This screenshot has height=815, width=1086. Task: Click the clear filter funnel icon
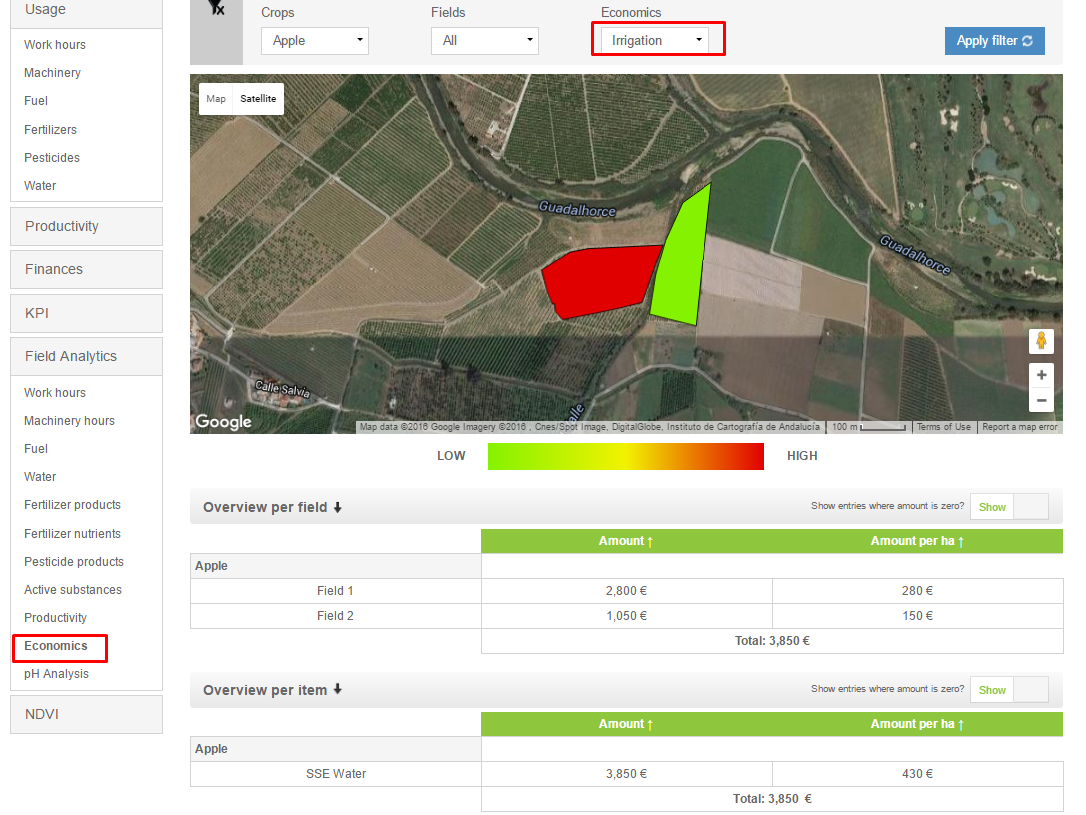pyautogui.click(x=215, y=8)
